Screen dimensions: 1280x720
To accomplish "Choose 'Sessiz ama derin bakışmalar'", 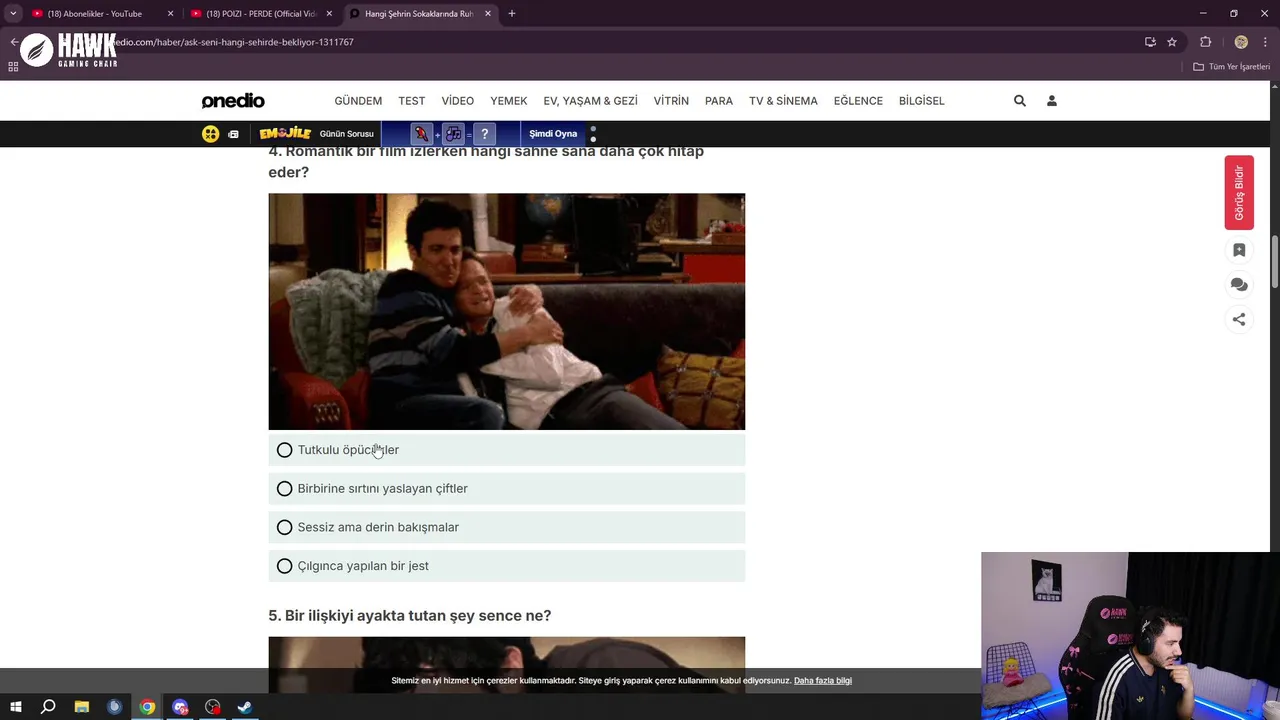I will click(x=507, y=527).
